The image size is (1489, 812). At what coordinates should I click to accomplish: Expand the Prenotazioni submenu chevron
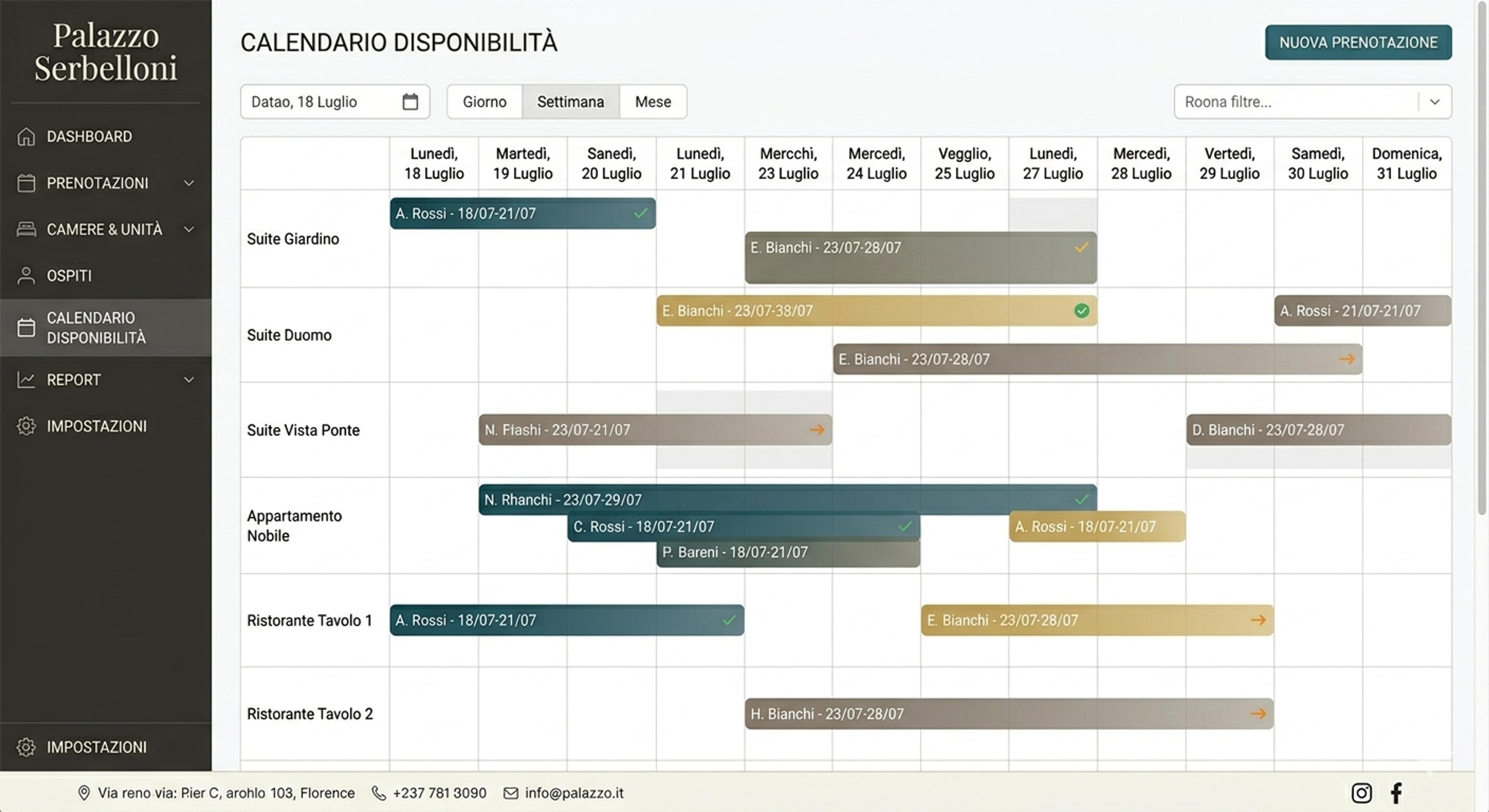click(x=188, y=183)
